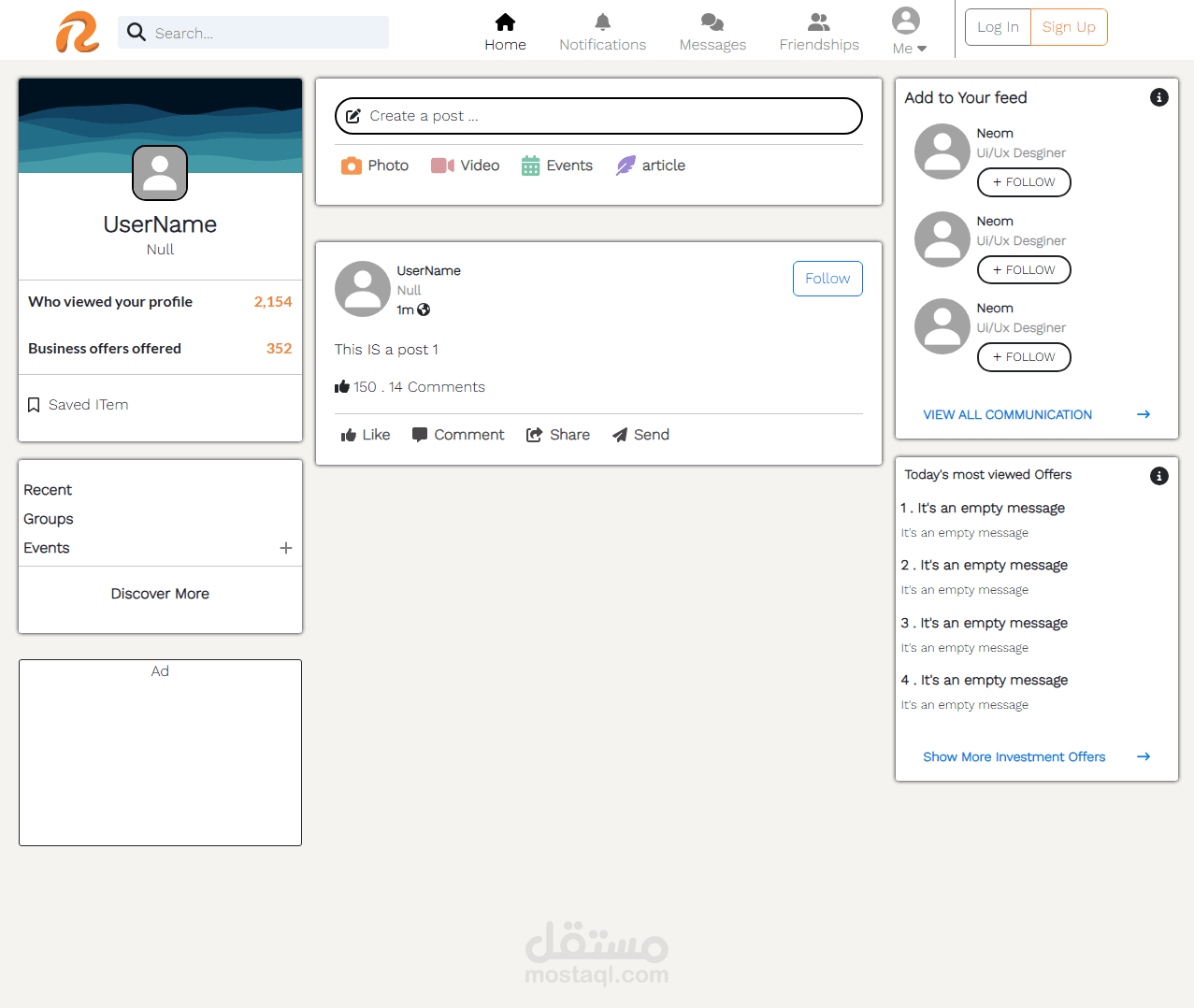
Task: Open View All Communication arrow
Action: (1143, 414)
